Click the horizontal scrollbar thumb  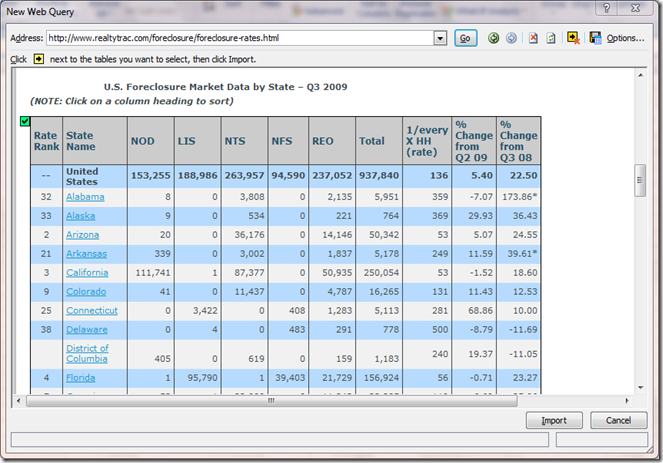[x=271, y=400]
